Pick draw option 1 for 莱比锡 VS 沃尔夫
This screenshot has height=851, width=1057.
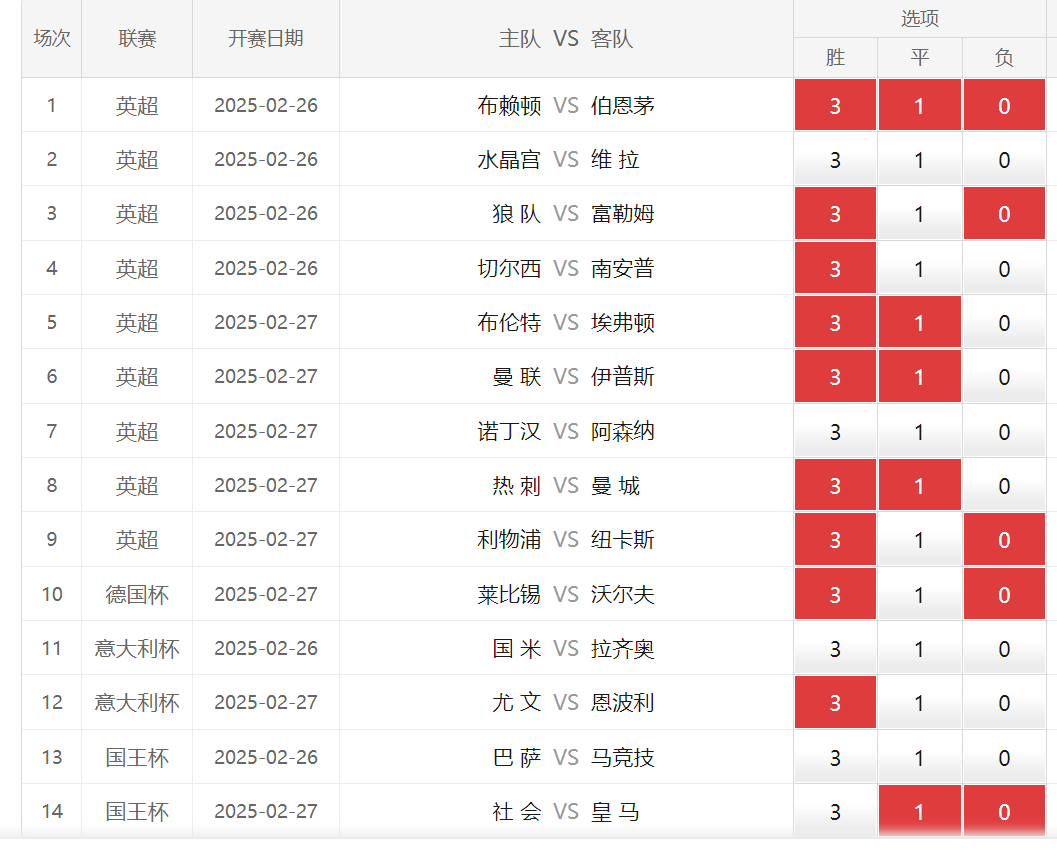(x=919, y=594)
